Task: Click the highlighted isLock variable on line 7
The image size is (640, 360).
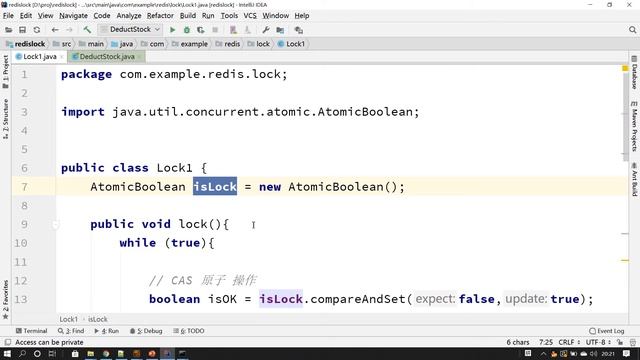Action: point(215,187)
